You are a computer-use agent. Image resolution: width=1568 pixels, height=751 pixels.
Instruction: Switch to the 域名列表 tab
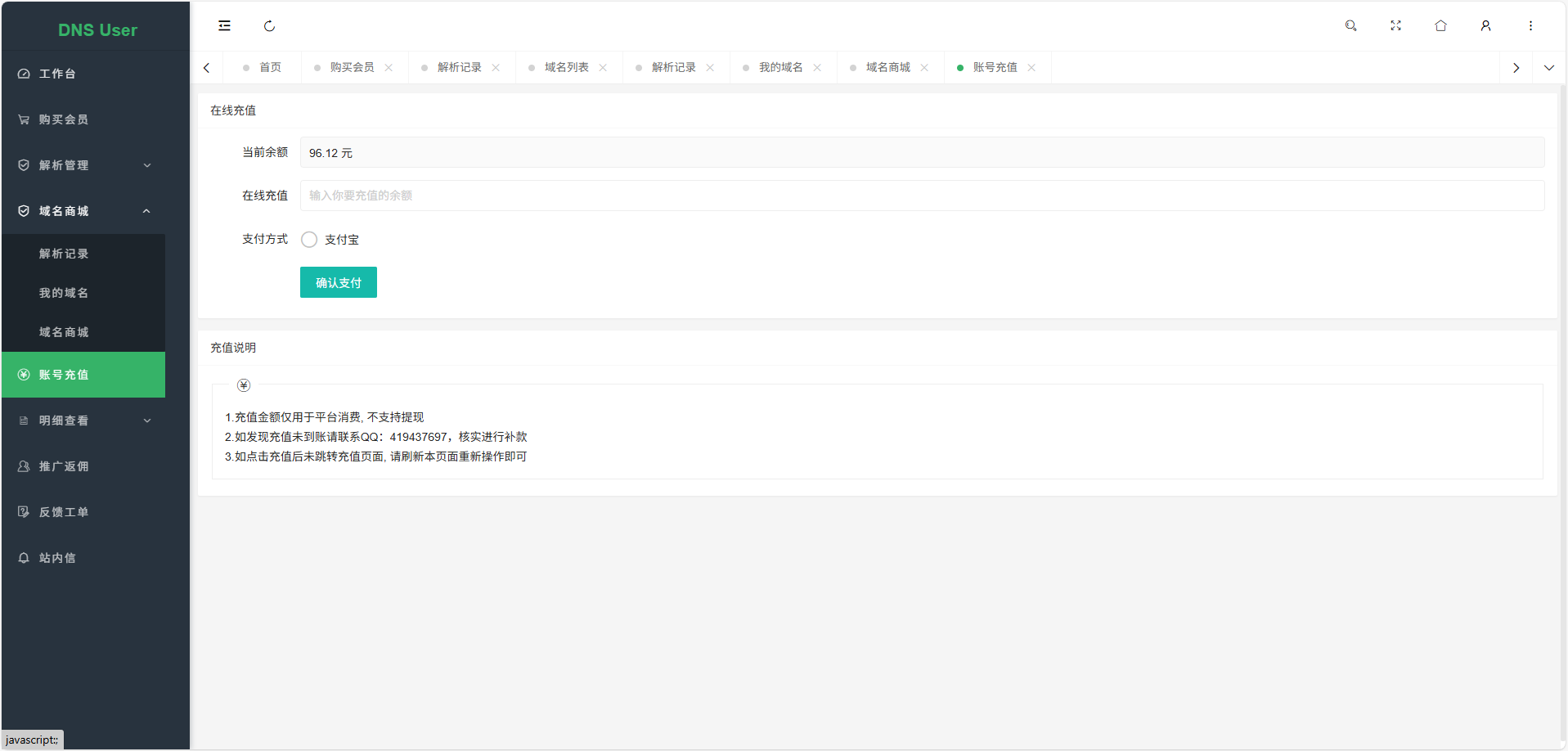566,68
